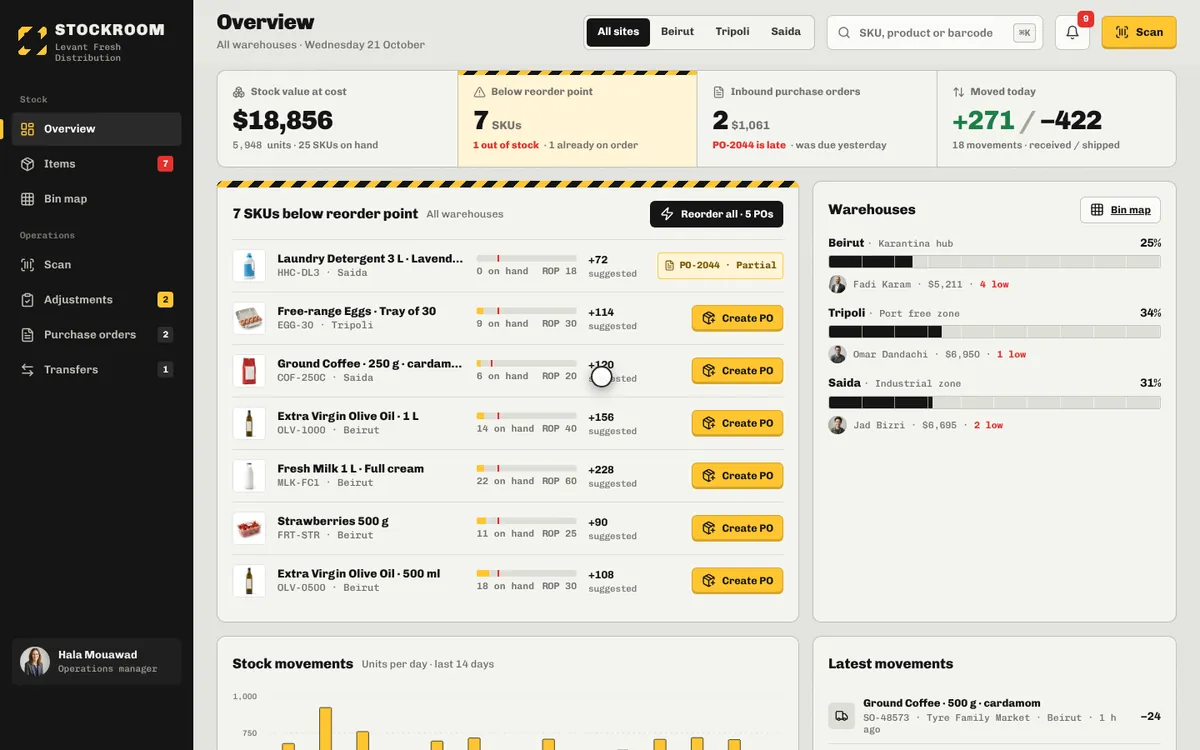Click the $18,856 stock value
1200x750 pixels.
pyautogui.click(x=283, y=120)
